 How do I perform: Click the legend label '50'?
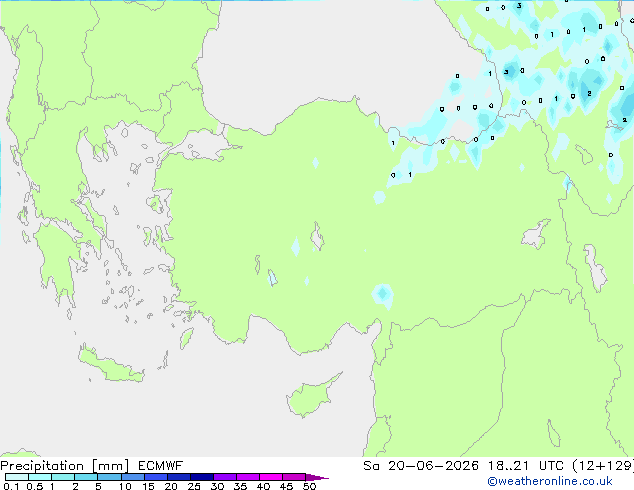[x=309, y=486]
